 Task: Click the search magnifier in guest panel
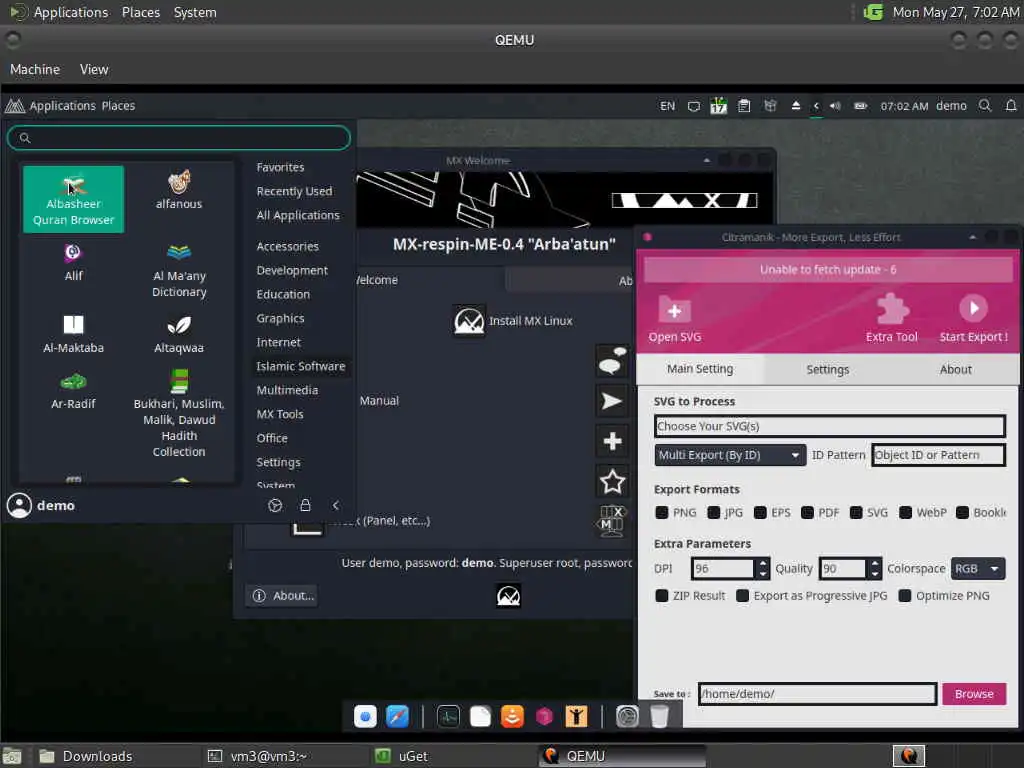[985, 106]
